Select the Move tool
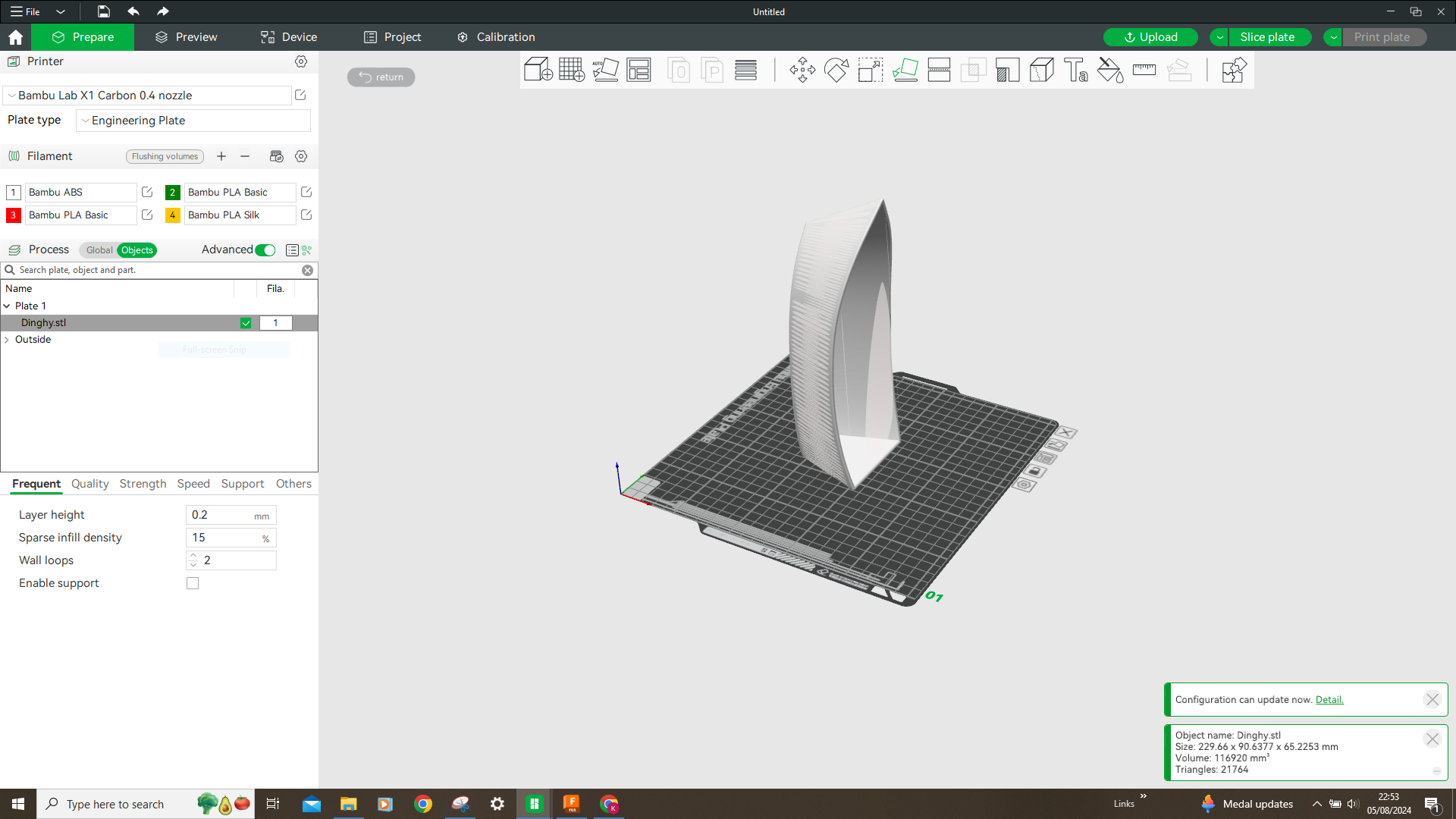Viewport: 1456px width, 819px height. [x=802, y=70]
